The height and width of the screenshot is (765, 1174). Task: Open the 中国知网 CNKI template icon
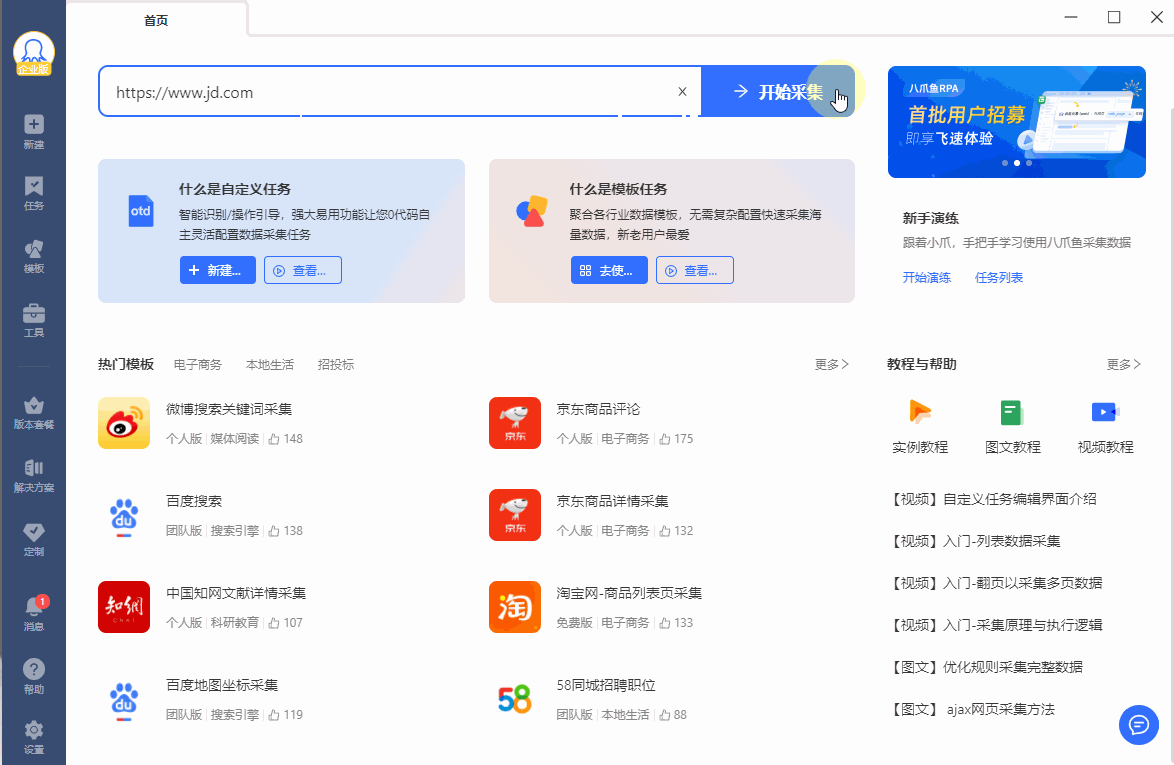point(124,607)
